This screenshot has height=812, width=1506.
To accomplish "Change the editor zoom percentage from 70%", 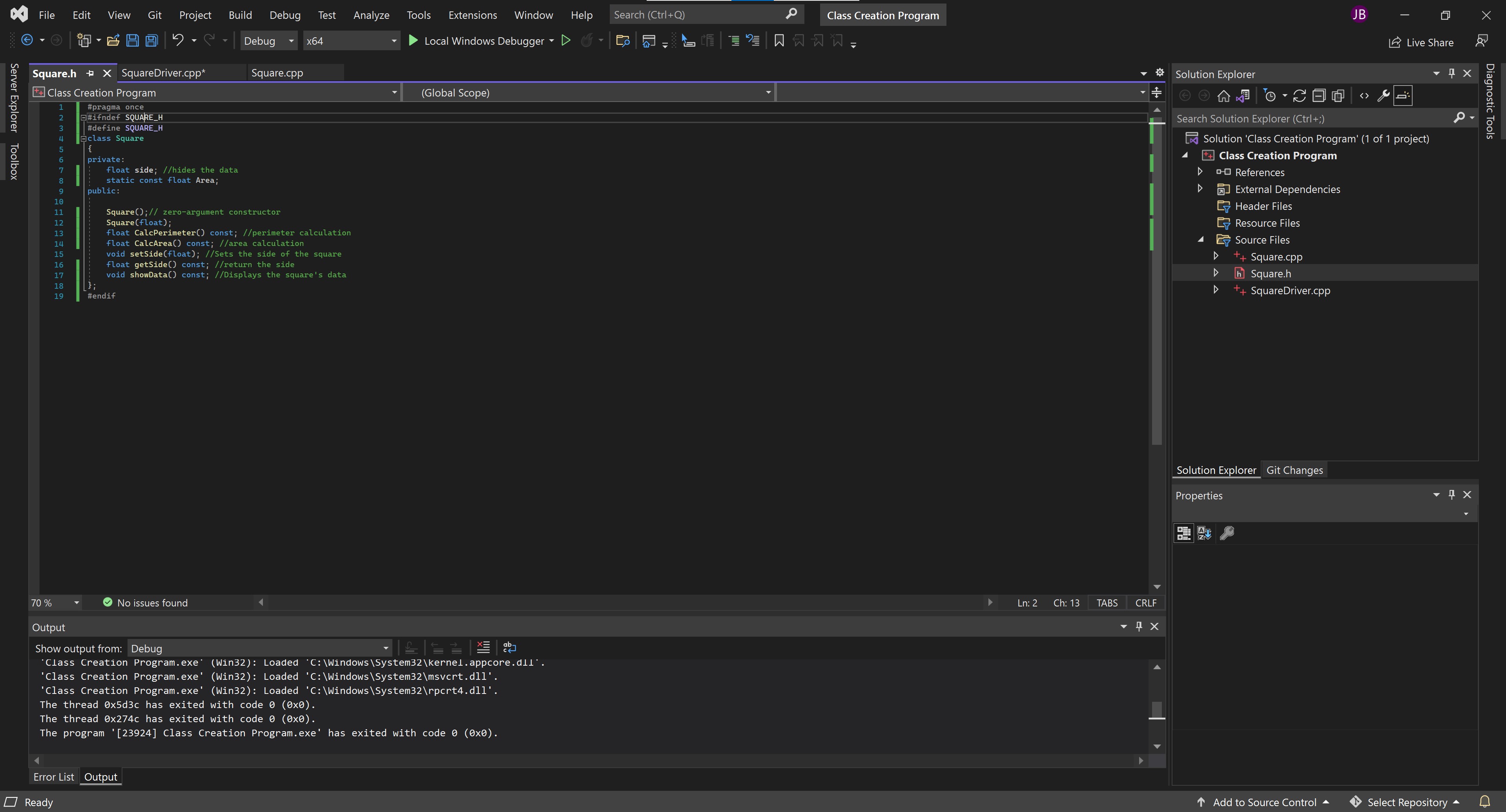I will 55,602.
